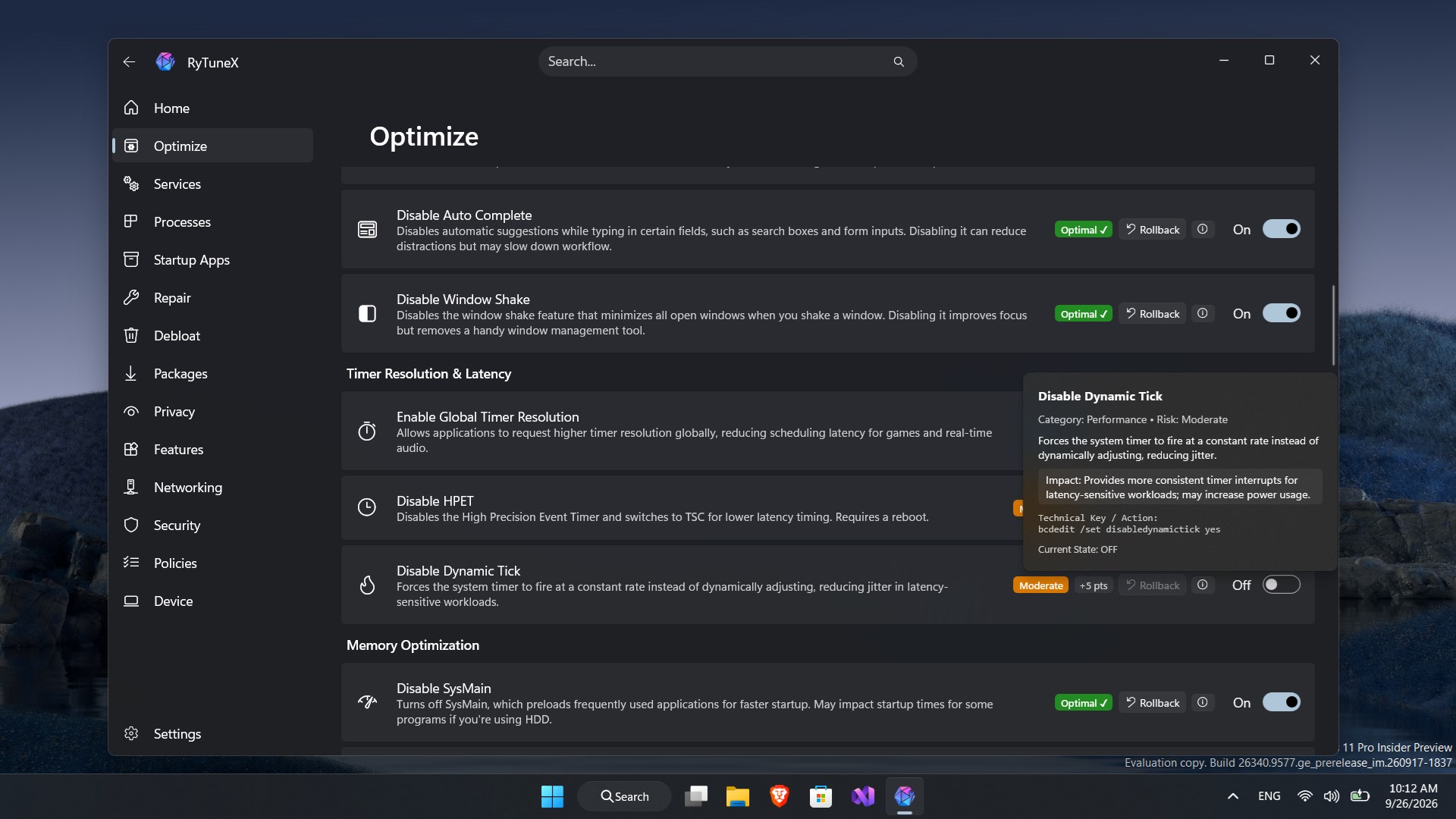Click the Disable Auto Complete form icon
Viewport: 1456px width, 819px height.
pyautogui.click(x=367, y=229)
